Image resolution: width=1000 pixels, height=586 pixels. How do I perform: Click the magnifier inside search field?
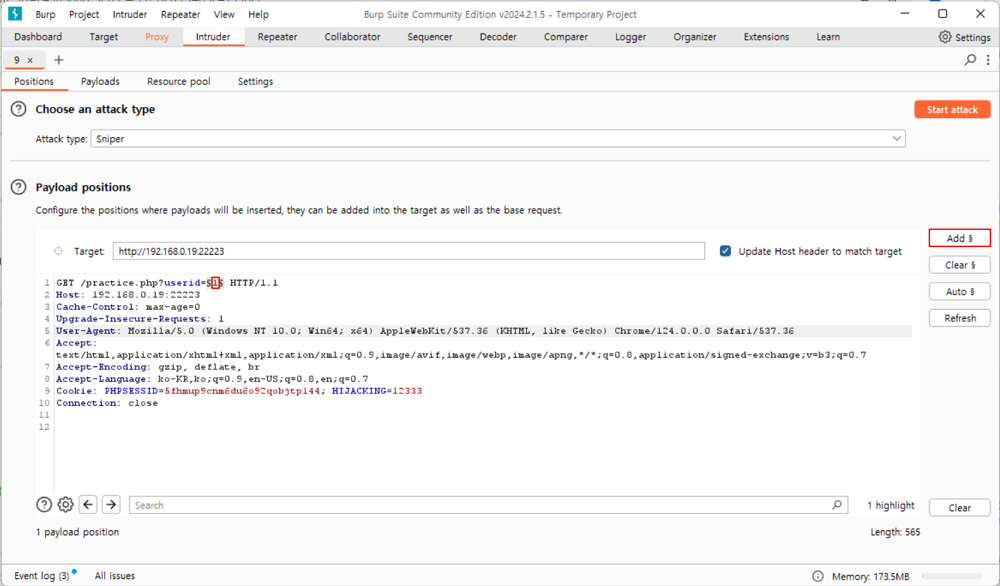pos(837,505)
